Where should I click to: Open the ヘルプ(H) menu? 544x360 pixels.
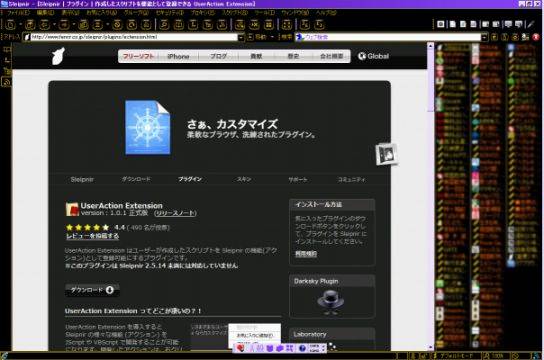[326, 13]
